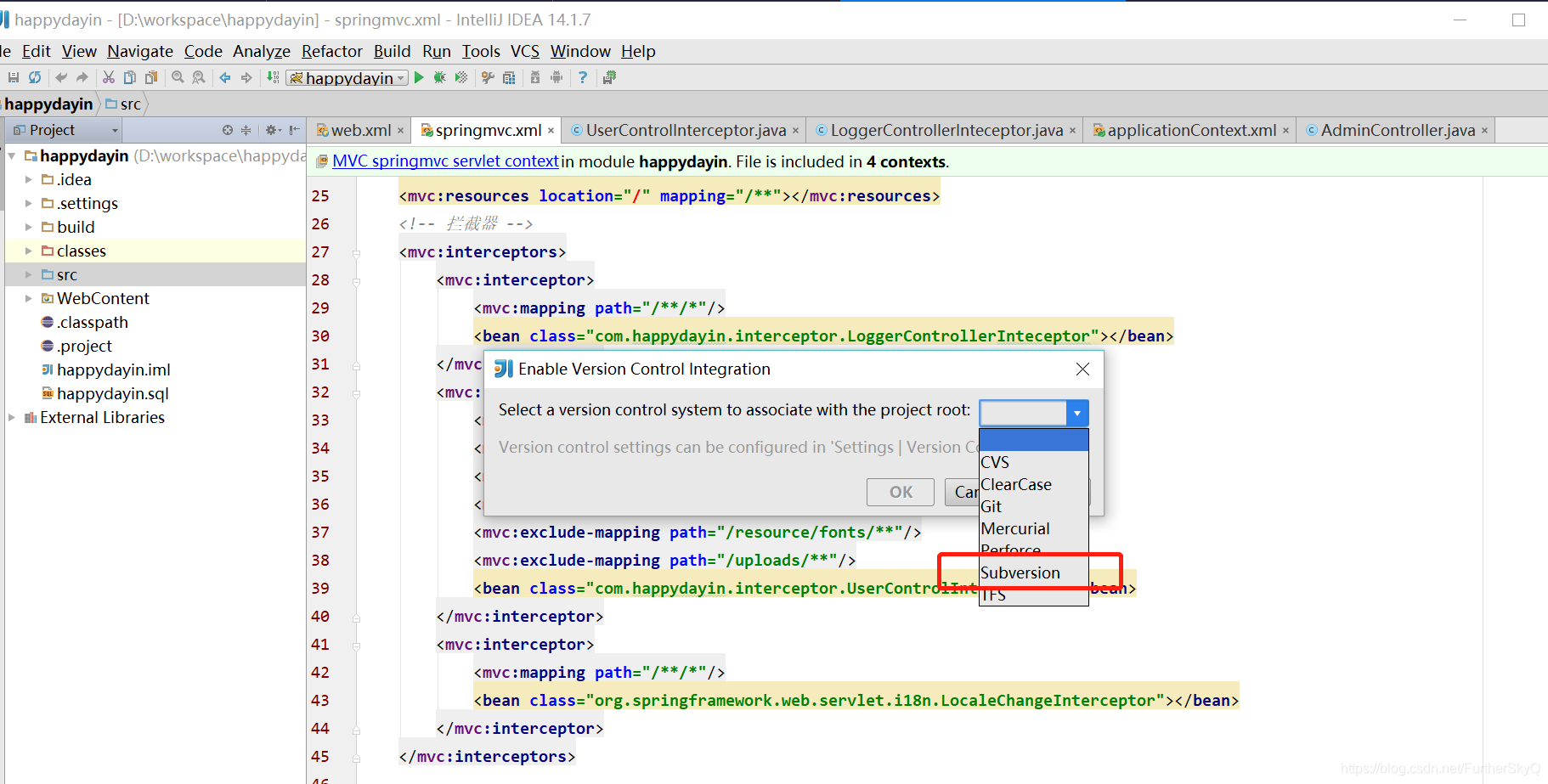Select ClearCase from the dropdown list
The width and height of the screenshot is (1548, 784).
tap(1034, 484)
